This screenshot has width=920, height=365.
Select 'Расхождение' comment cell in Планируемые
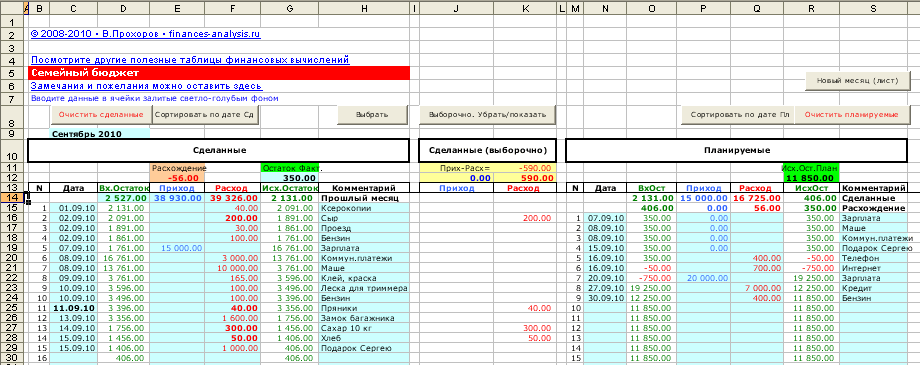[x=874, y=208]
